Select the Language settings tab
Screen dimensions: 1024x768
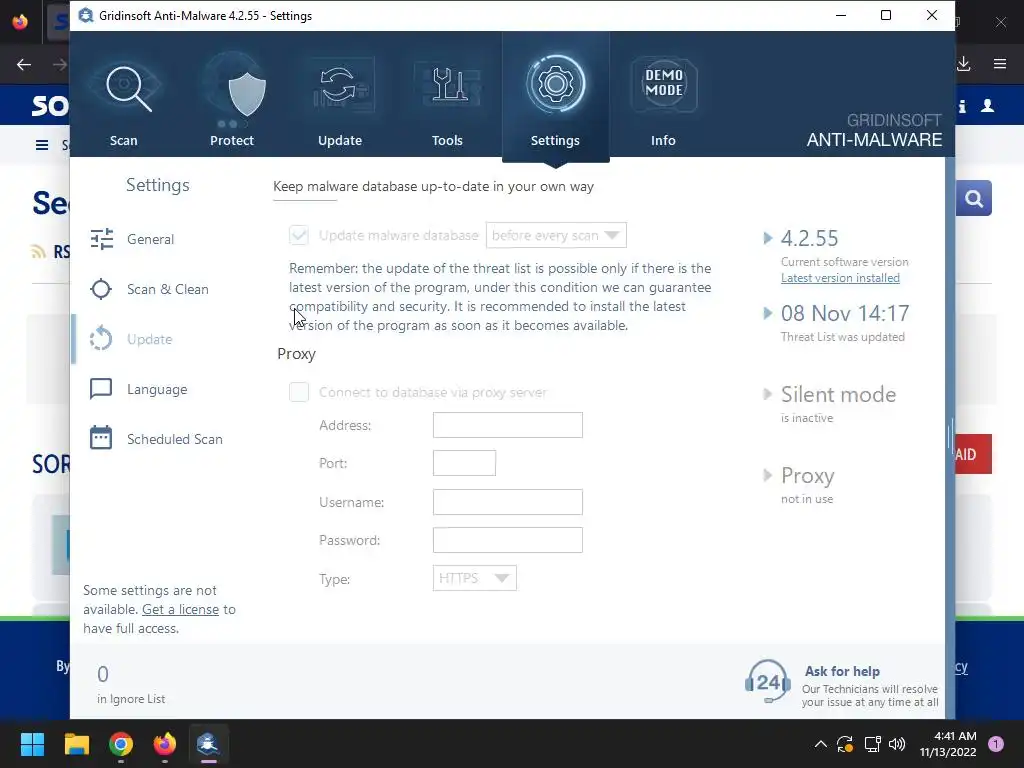pos(155,389)
